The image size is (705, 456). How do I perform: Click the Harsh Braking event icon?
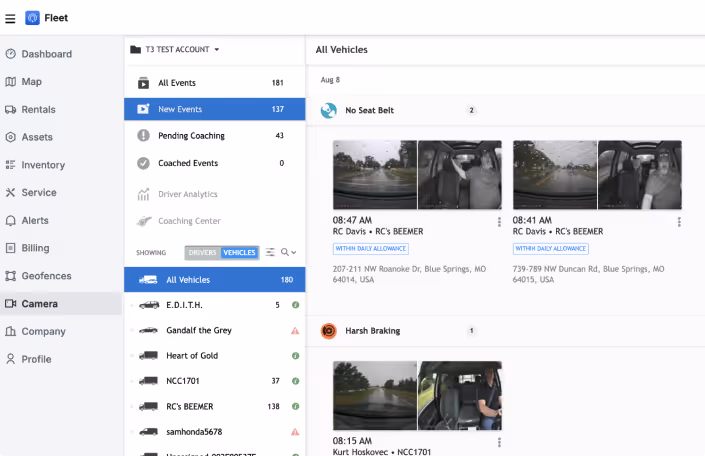coord(329,331)
